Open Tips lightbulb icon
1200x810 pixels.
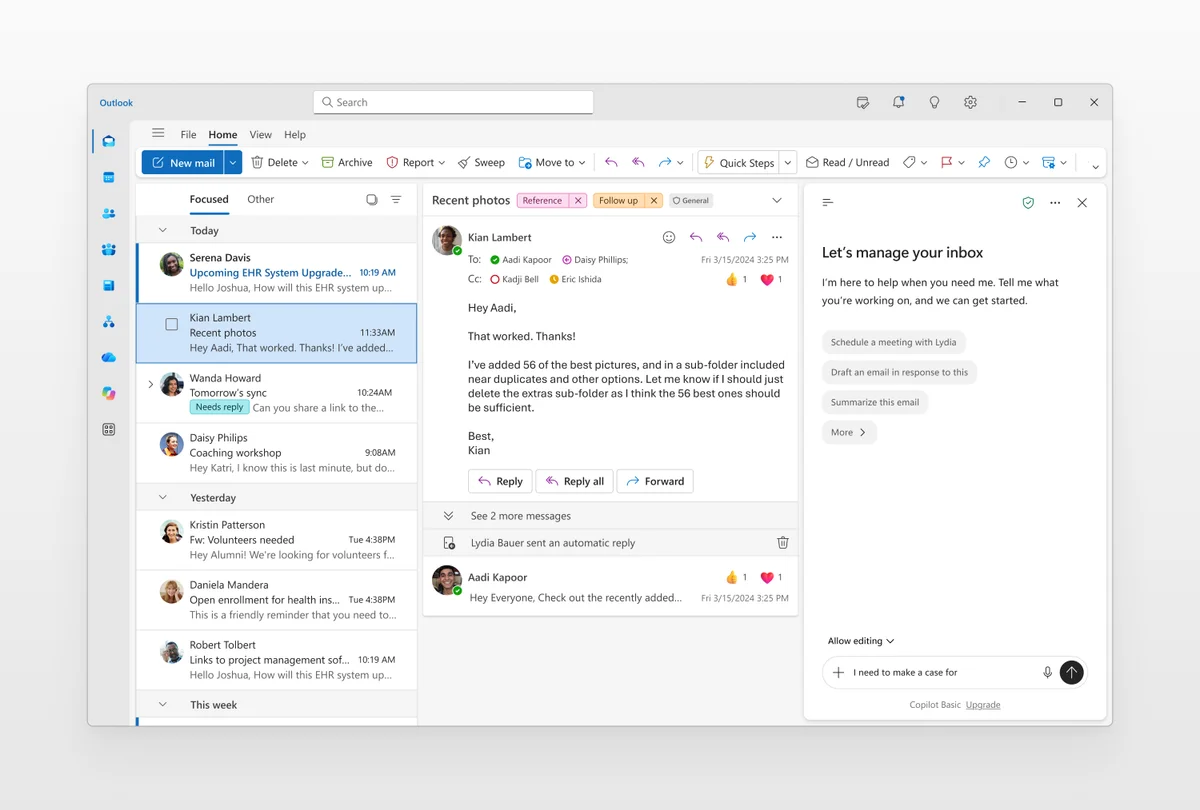point(935,102)
